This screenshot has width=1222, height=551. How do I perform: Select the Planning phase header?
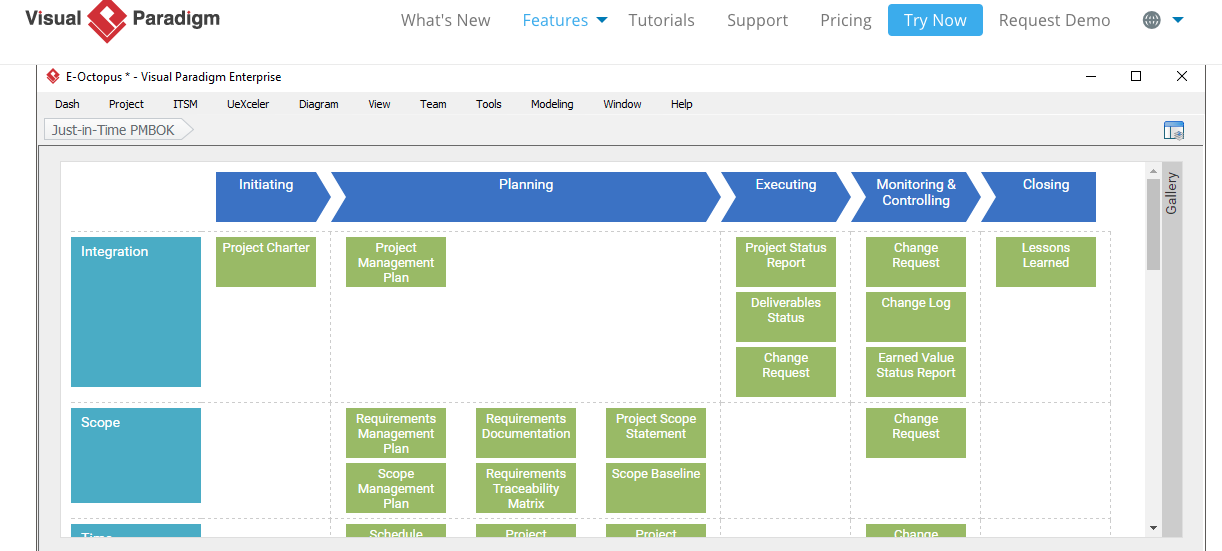pos(526,197)
